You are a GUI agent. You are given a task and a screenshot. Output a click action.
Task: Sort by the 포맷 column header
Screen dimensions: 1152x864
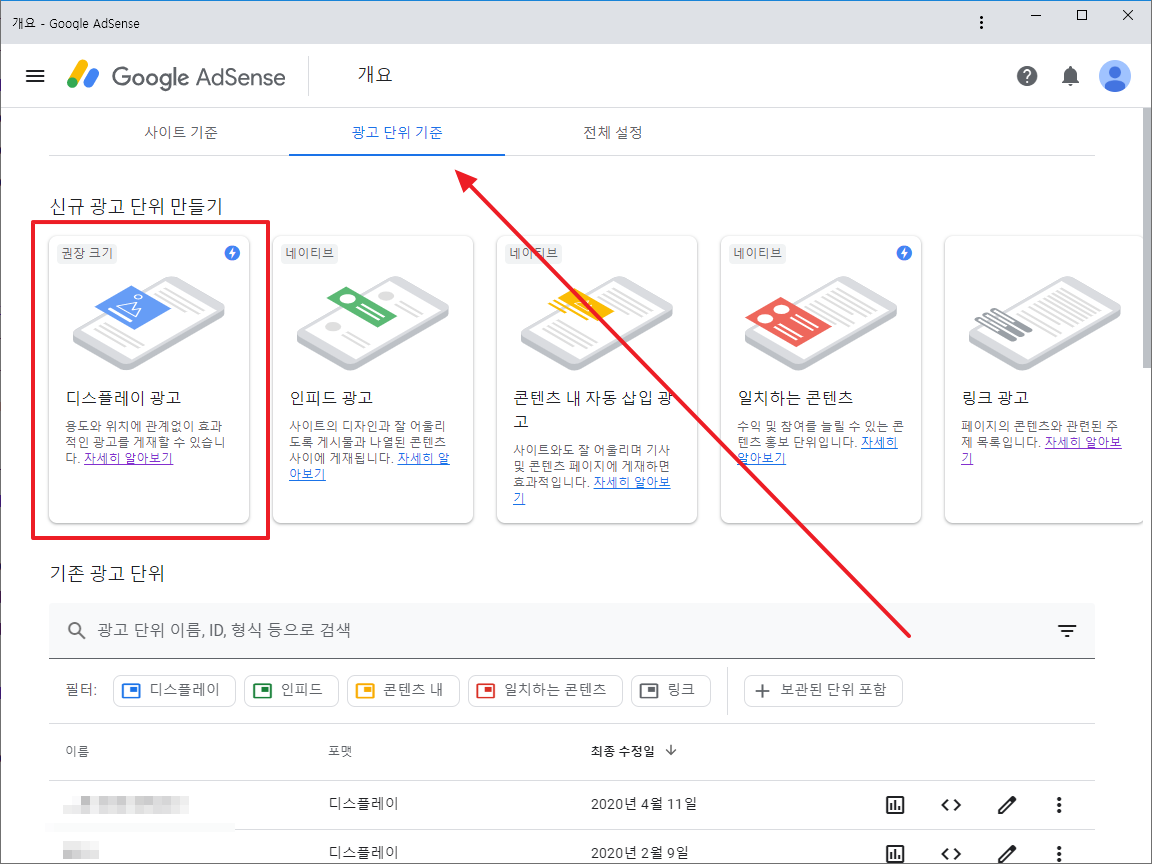340,751
